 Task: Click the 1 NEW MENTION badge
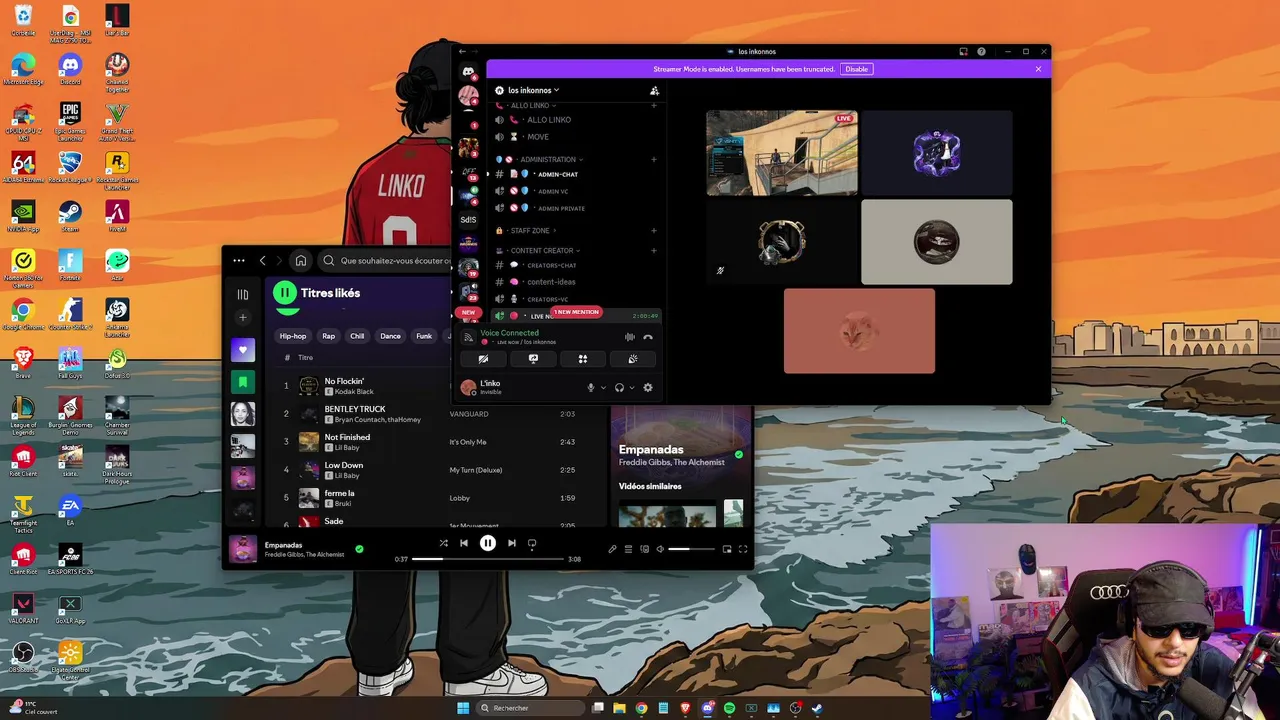coord(576,312)
